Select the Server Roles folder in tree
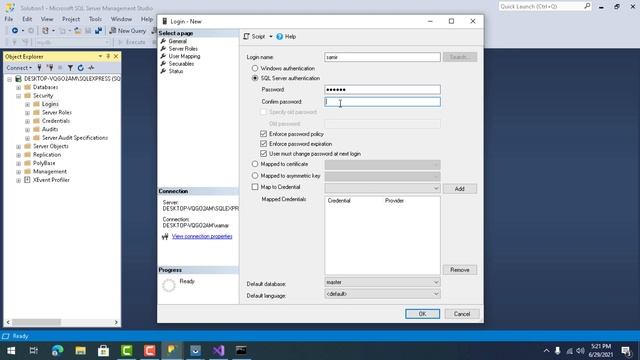This screenshot has height=360, width=640. (x=57, y=112)
